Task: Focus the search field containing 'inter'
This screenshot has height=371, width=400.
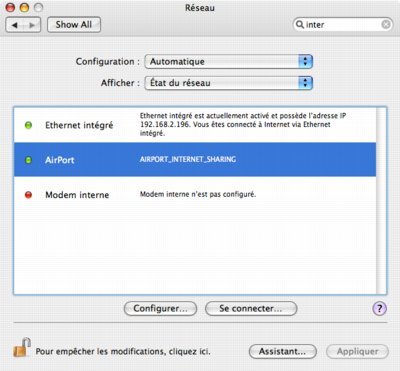Action: (343, 25)
